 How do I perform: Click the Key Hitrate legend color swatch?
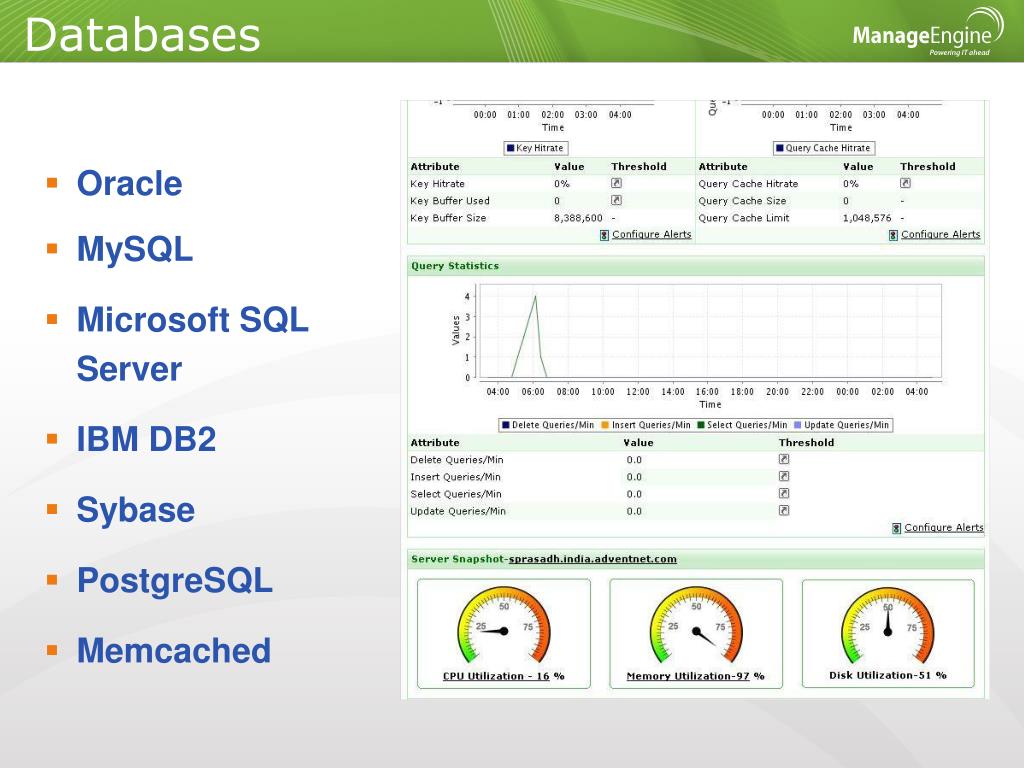510,148
